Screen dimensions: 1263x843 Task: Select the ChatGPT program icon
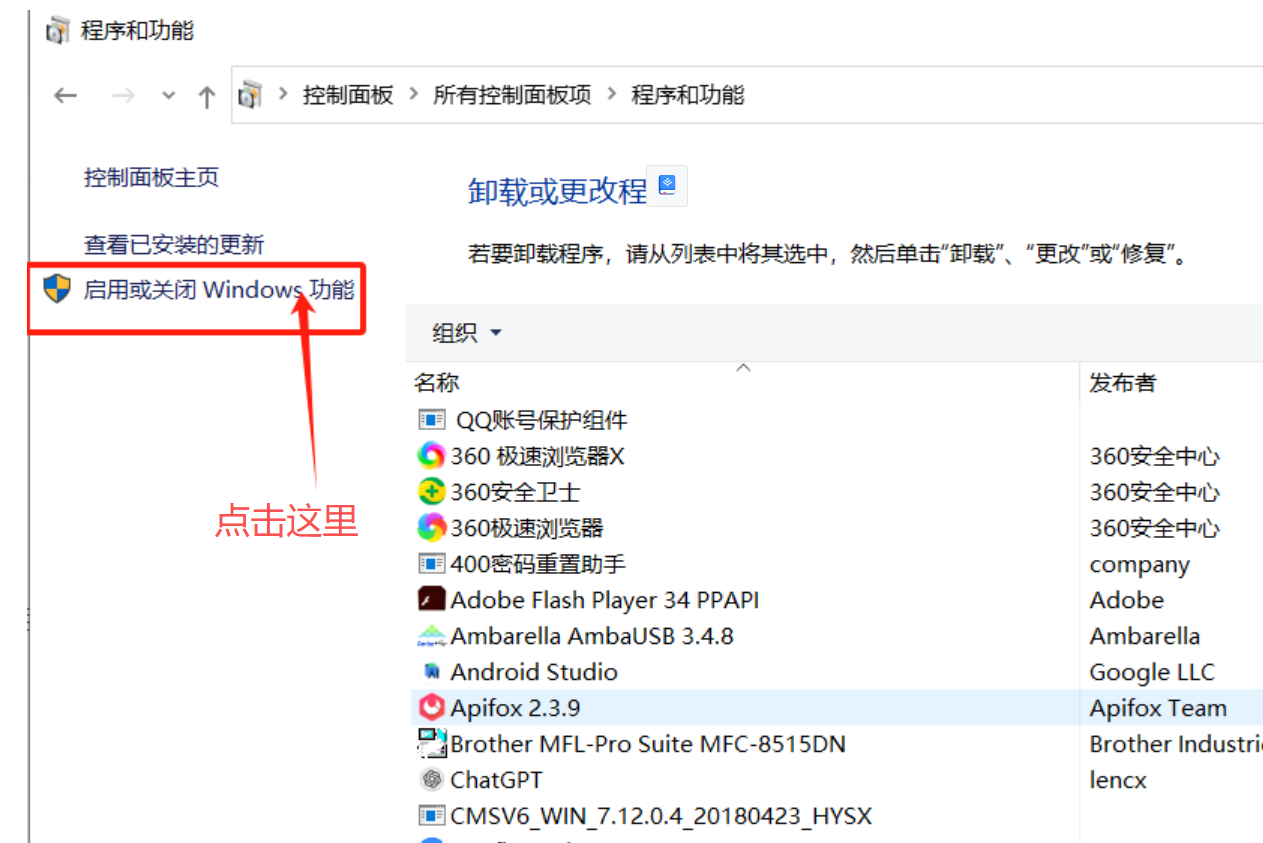(431, 780)
